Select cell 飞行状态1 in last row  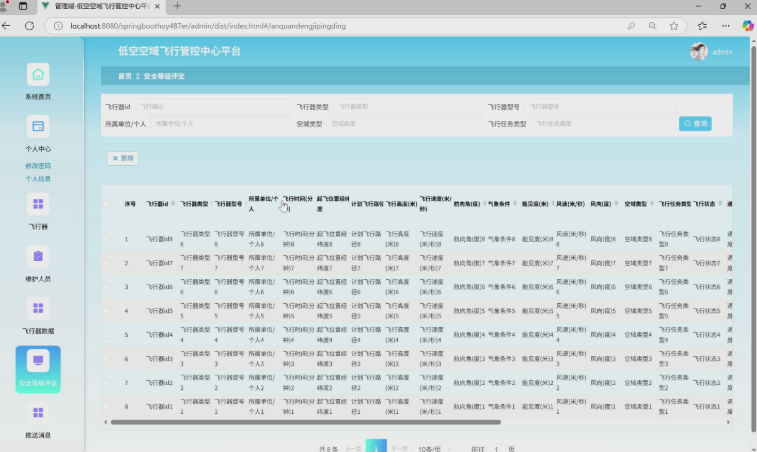[x=706, y=407]
